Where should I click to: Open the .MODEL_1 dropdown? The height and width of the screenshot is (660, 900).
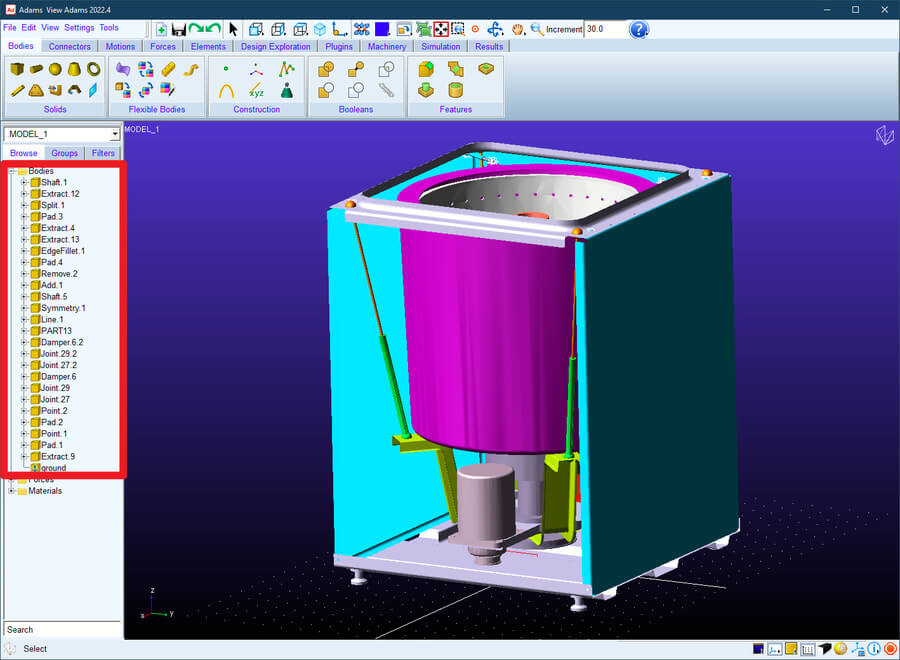coord(115,134)
